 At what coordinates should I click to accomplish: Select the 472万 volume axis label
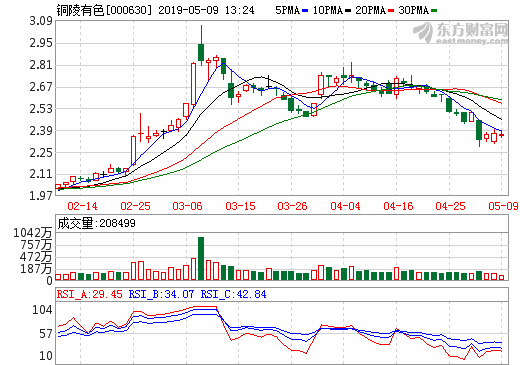coord(36,257)
